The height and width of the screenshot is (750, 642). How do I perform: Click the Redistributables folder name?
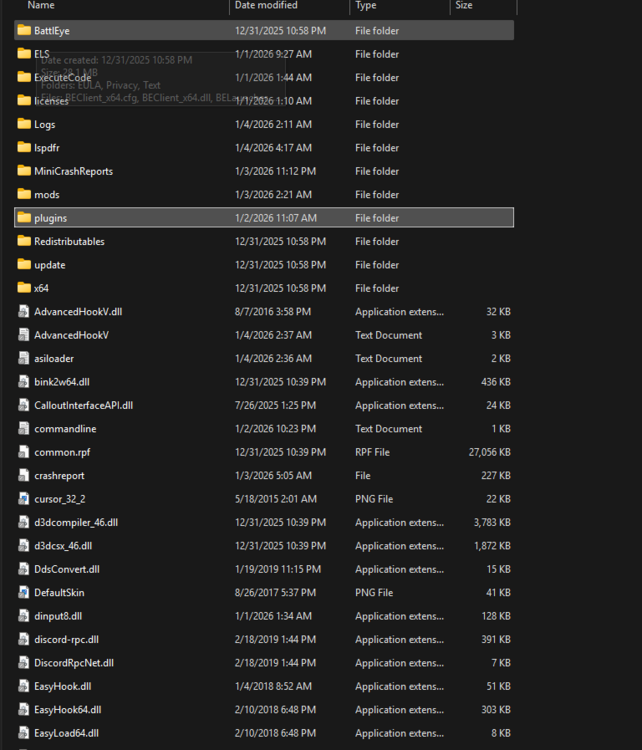(69, 242)
